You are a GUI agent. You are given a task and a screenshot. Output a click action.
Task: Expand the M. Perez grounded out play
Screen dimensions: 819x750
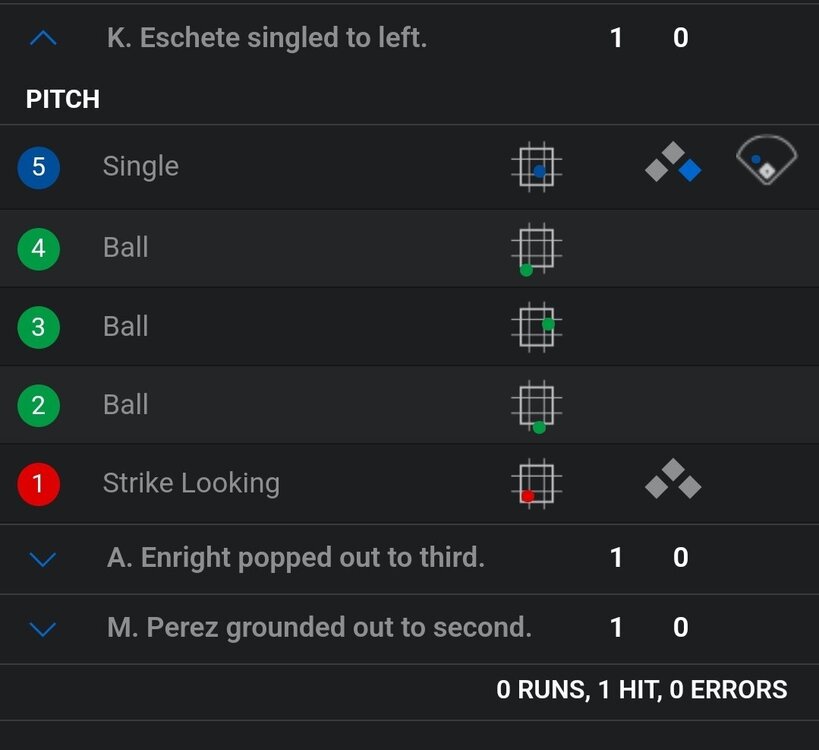44,629
